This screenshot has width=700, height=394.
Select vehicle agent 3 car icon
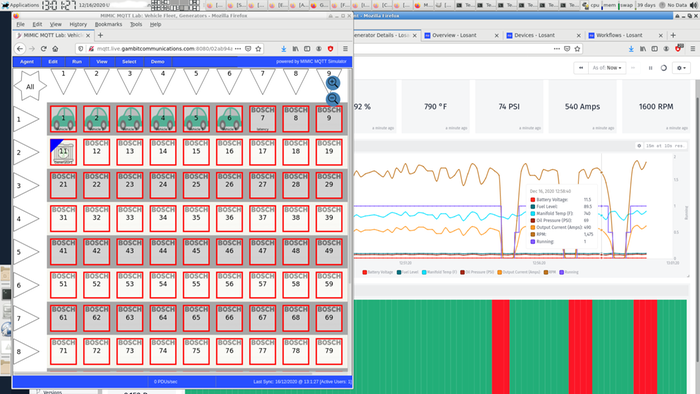point(130,119)
